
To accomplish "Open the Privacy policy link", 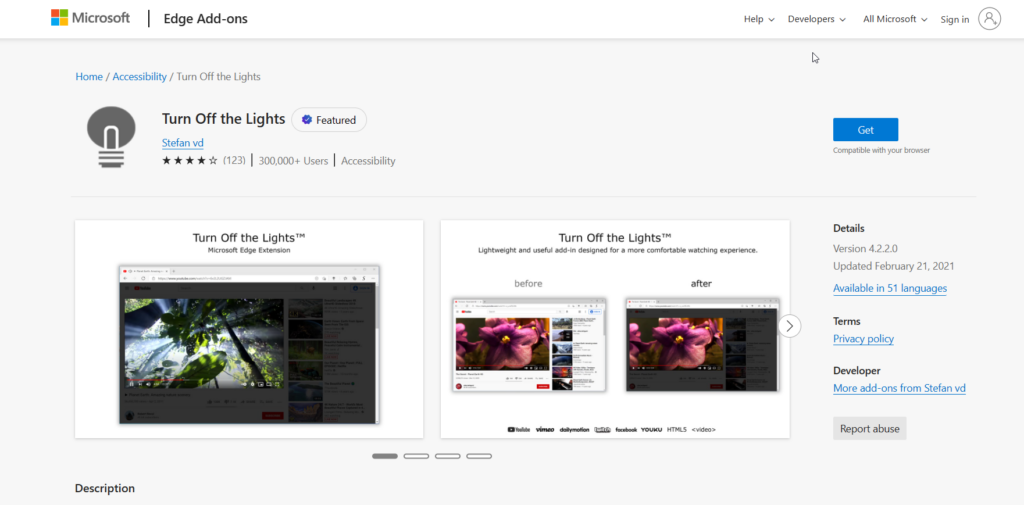I will click(863, 339).
